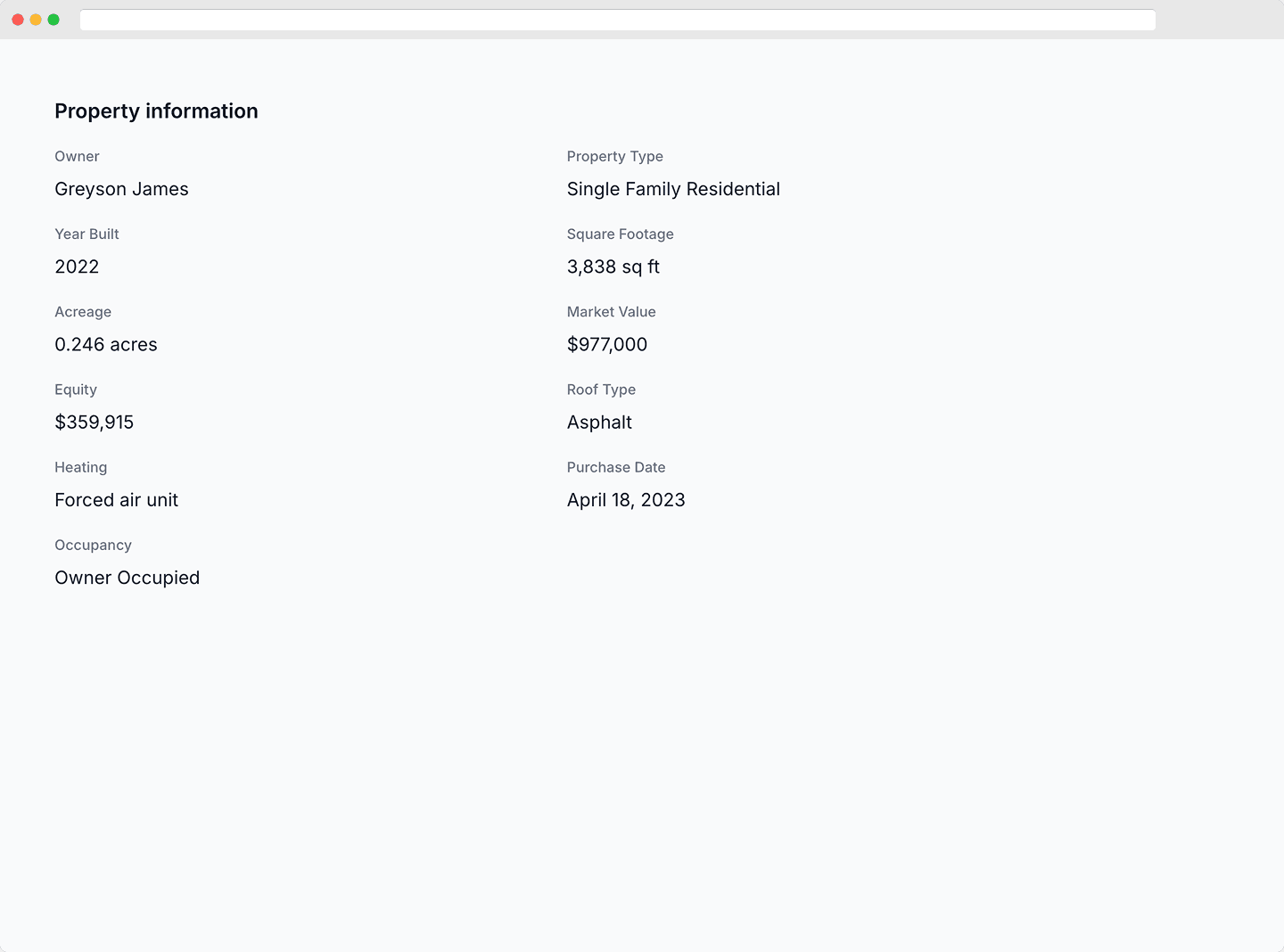Click the equity amount $359,915
The height and width of the screenshot is (952, 1284).
tap(94, 422)
